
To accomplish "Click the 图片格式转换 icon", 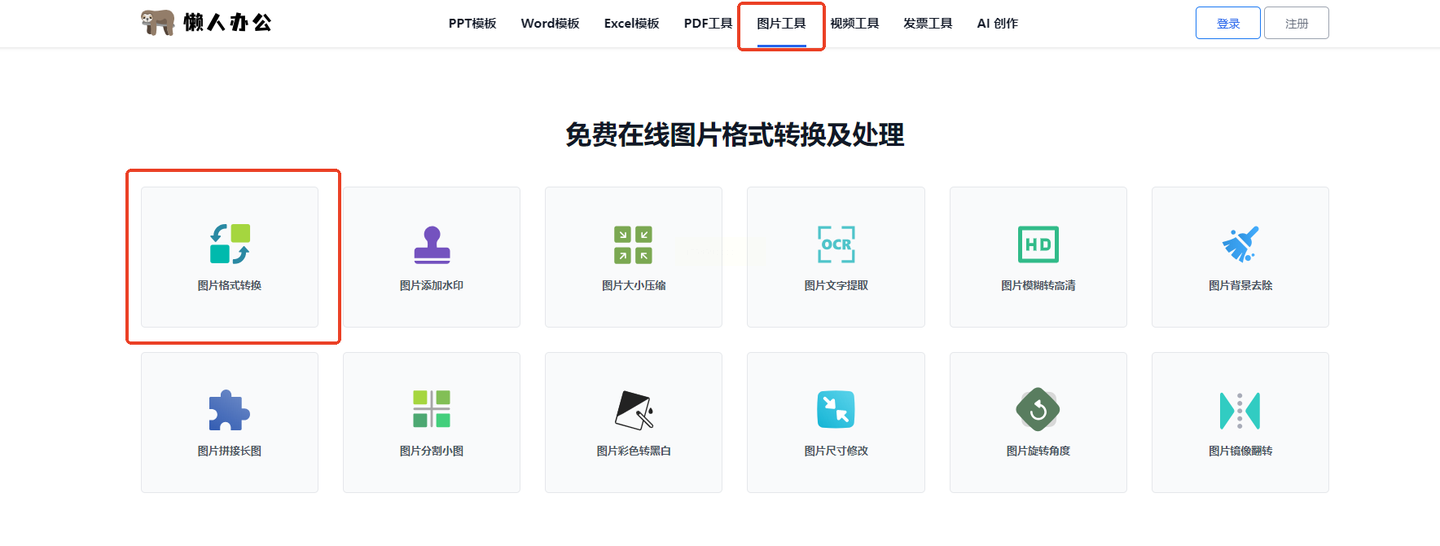I will pyautogui.click(x=230, y=244).
